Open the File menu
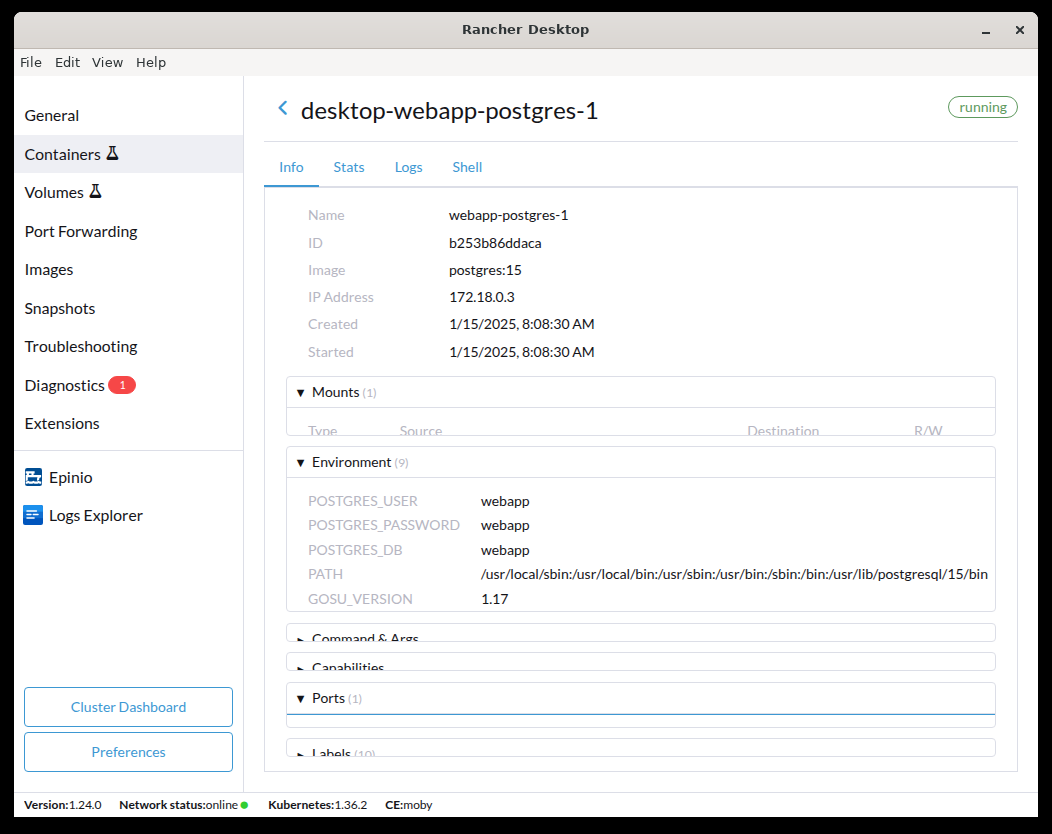Viewport: 1052px width, 834px height. click(31, 62)
